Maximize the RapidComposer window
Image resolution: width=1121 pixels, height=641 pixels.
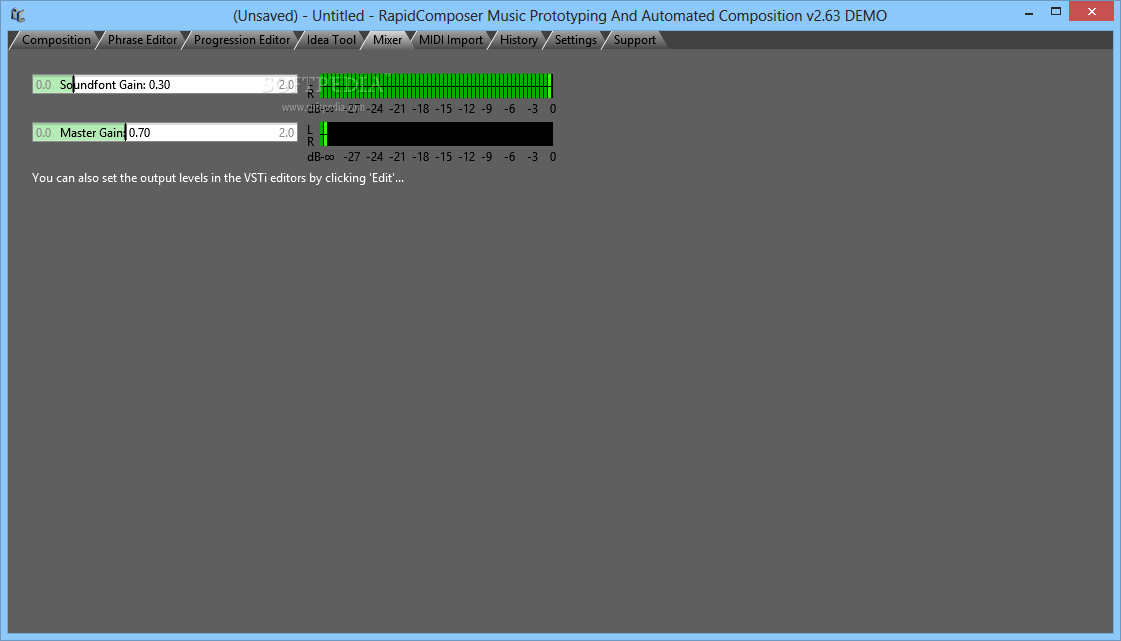pyautogui.click(x=1056, y=11)
